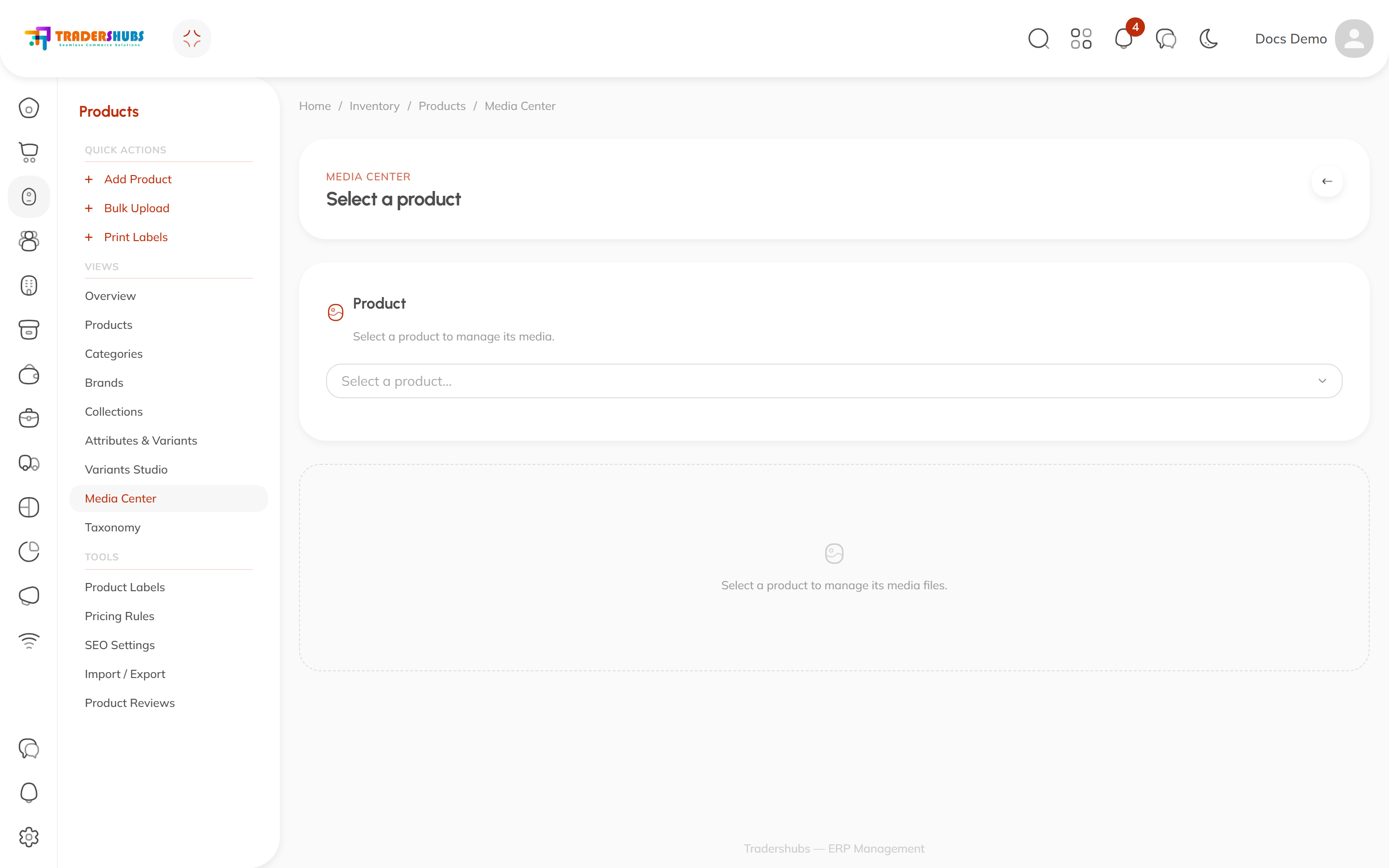Toggle dark mode moon icon
Screen dimensions: 1389x868
point(1209,39)
